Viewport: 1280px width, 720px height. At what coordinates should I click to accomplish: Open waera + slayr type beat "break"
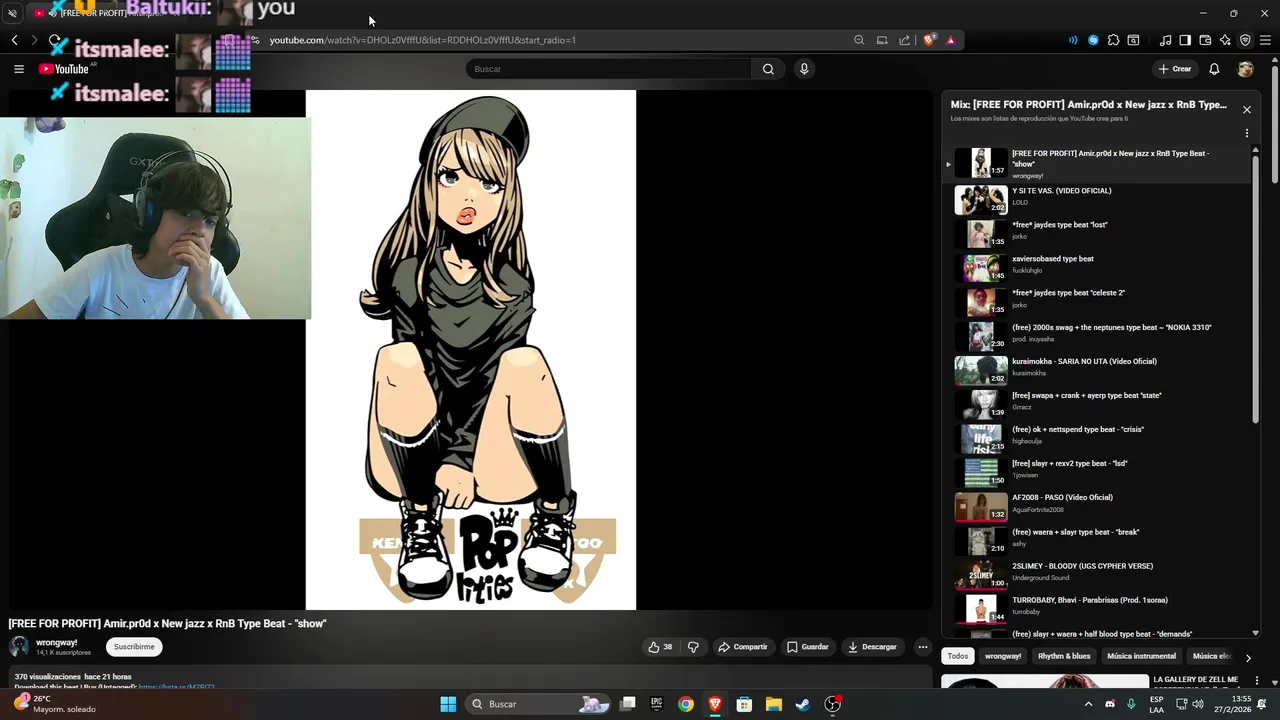click(1097, 541)
